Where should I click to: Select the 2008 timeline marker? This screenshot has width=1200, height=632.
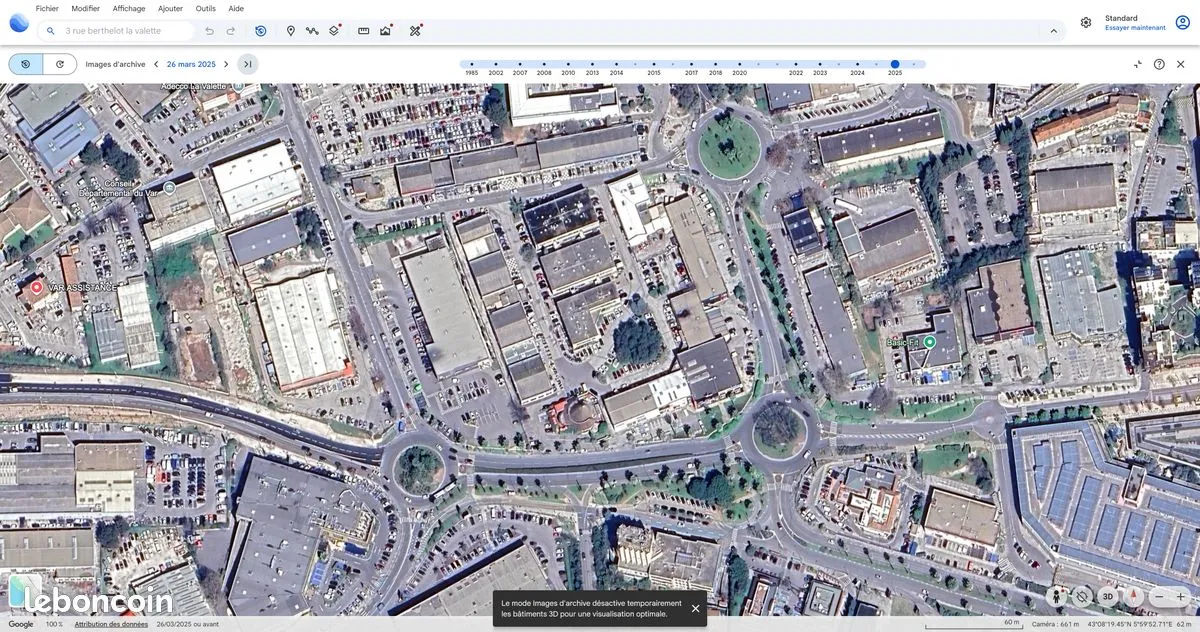[x=544, y=64]
